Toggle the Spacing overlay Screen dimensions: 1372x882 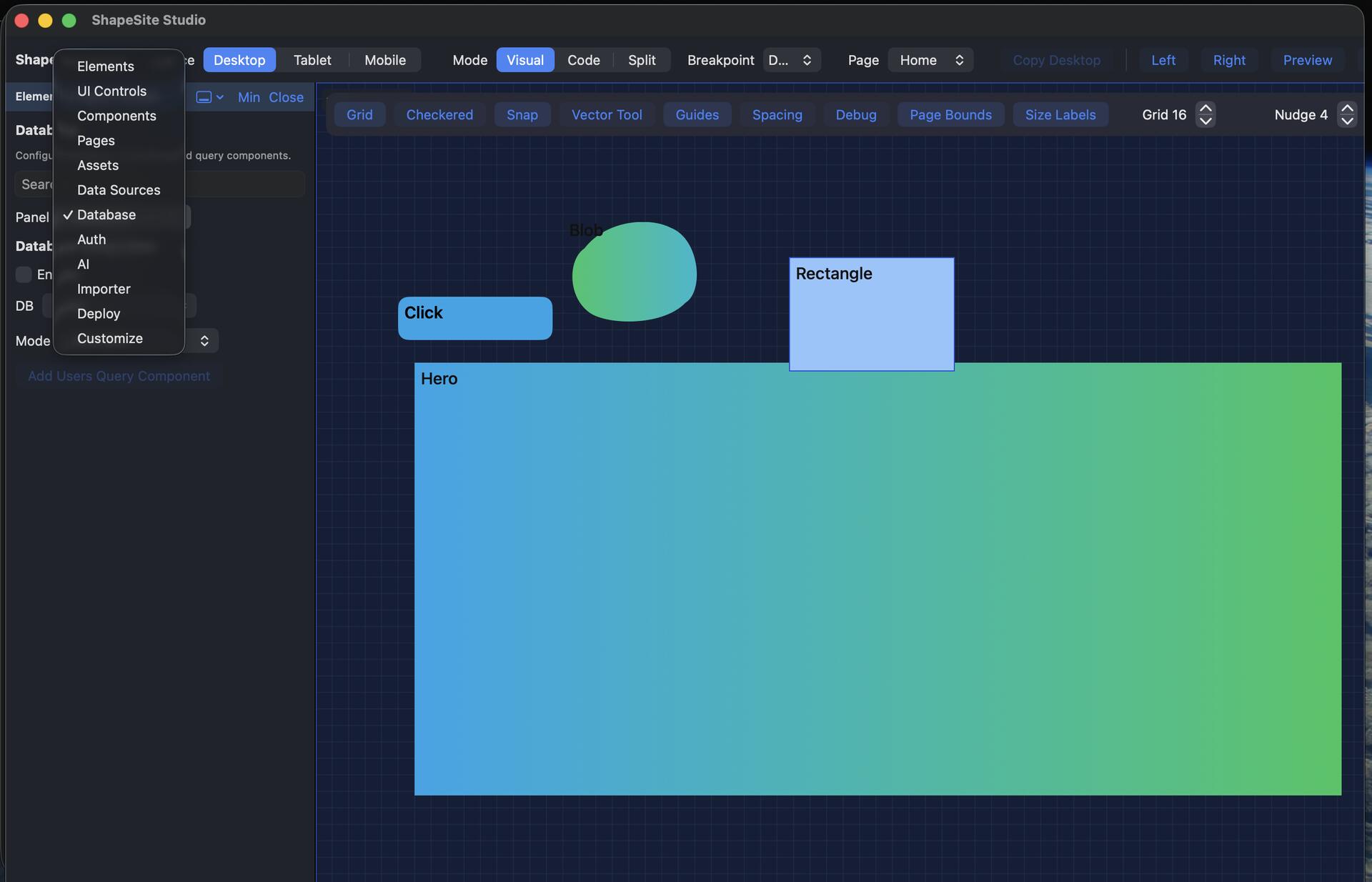(777, 114)
